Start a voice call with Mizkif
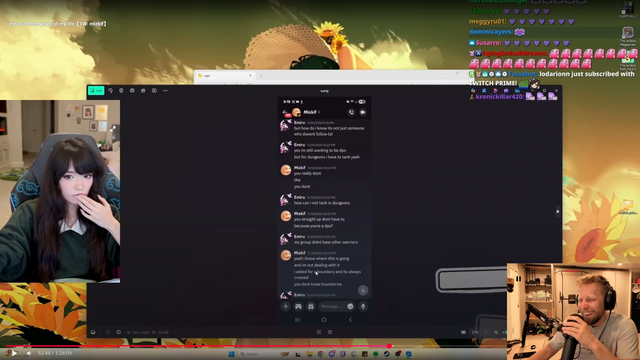The image size is (640, 360). 351,112
